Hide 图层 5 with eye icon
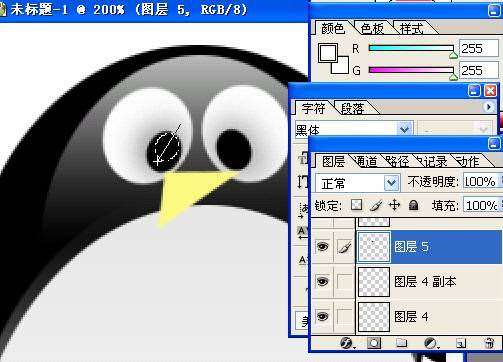This screenshot has height=362, width=503. click(322, 246)
